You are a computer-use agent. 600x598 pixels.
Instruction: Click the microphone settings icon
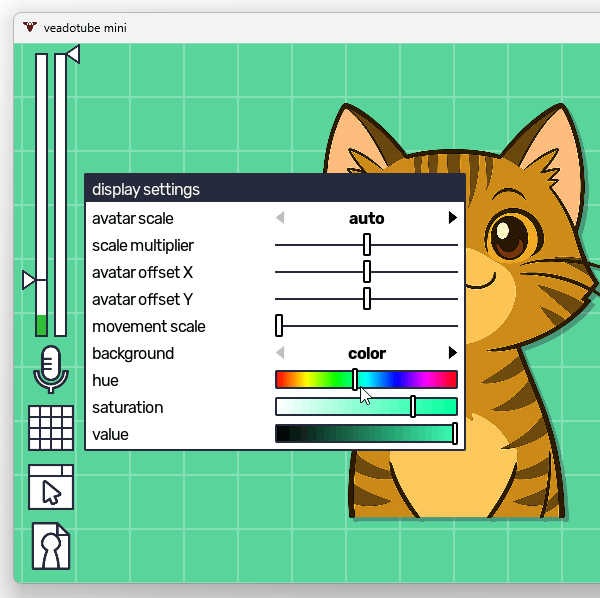(51, 369)
